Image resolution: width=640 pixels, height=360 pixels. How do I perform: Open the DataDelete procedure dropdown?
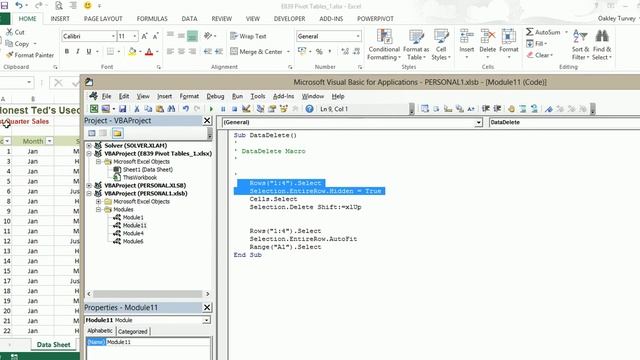(564, 122)
